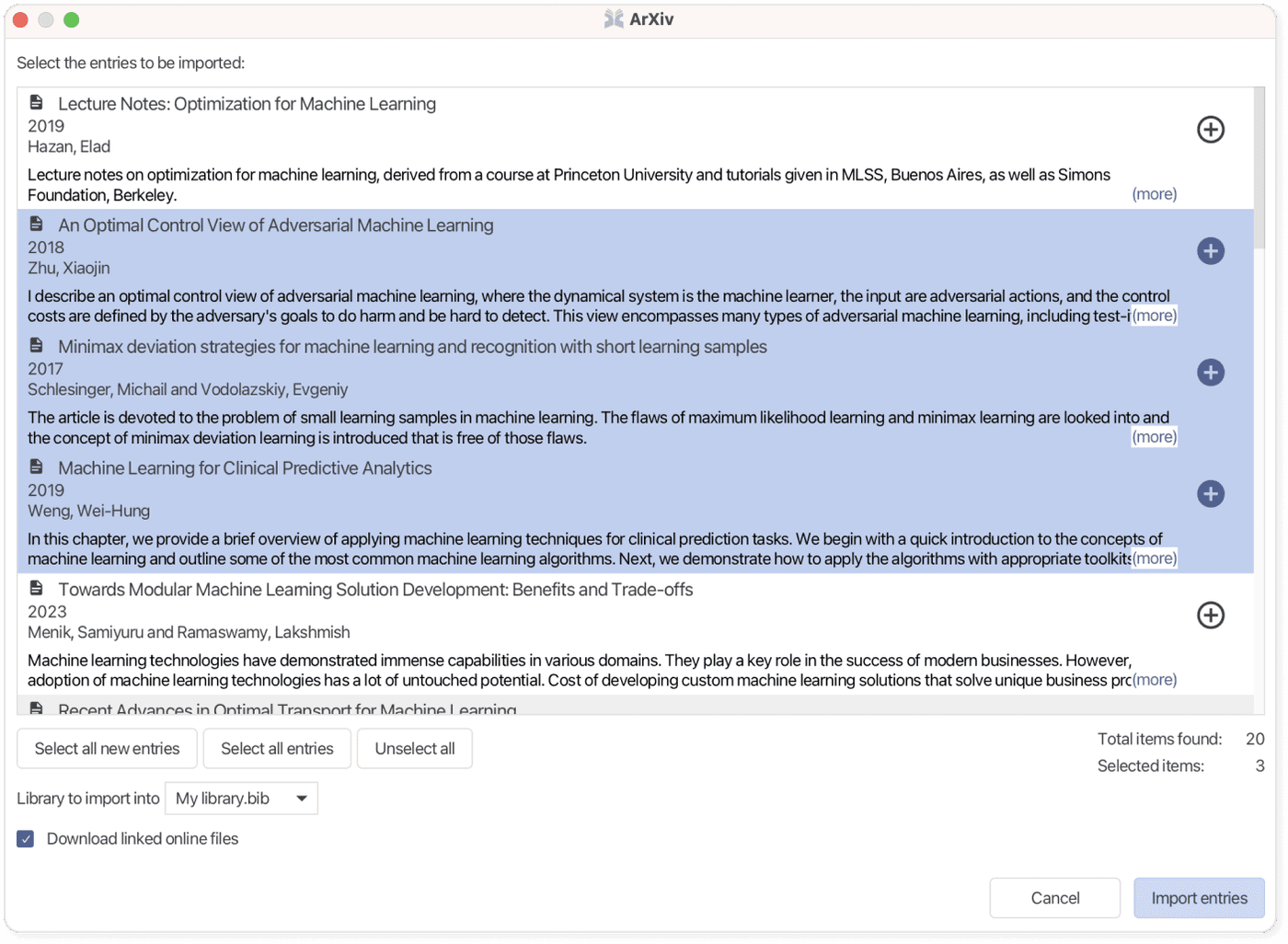Click plus icon for "Machine Learning for Clinical Predictive Analytics"
This screenshot has height=944, width=1288.
click(x=1211, y=494)
